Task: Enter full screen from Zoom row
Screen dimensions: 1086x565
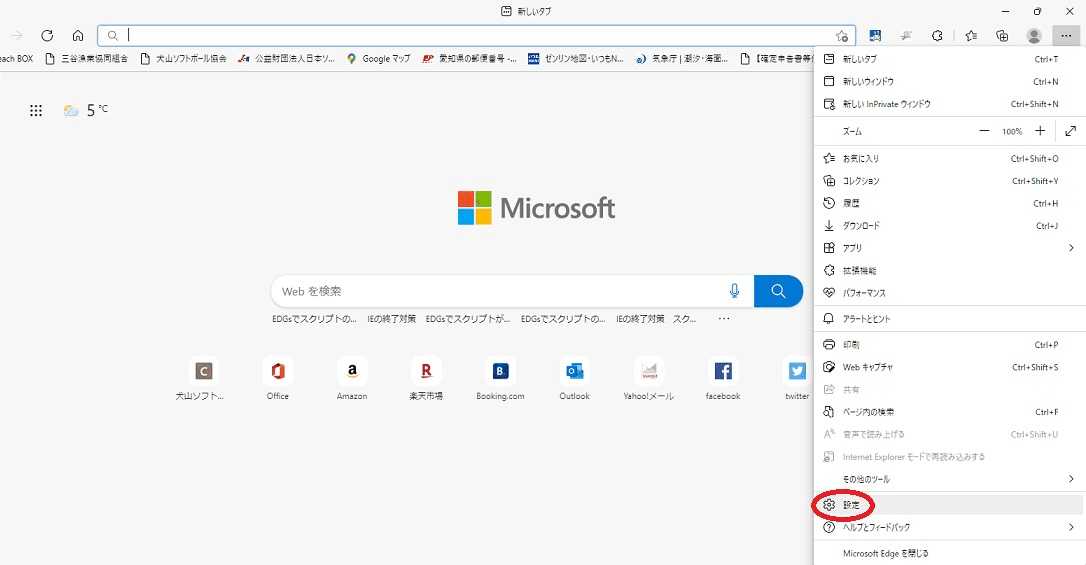Action: pos(1071,131)
